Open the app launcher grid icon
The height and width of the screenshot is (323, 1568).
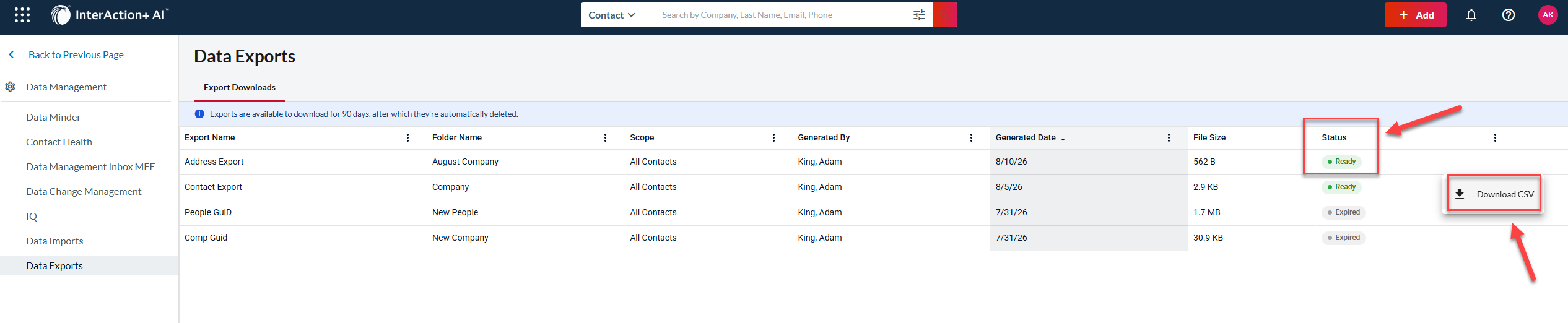point(22,15)
